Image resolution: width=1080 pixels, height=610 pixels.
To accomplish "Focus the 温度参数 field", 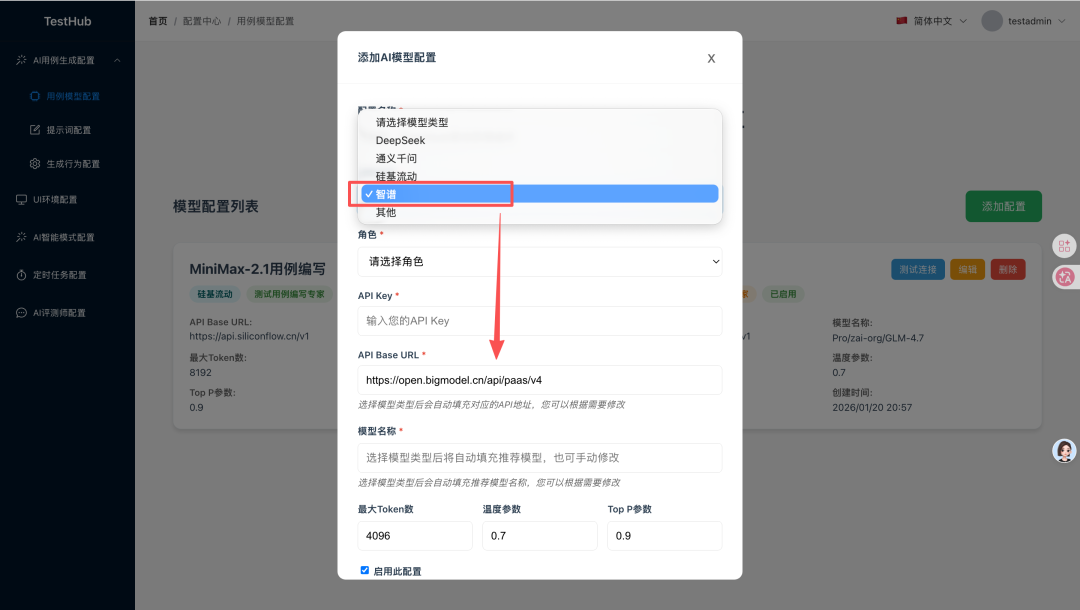I will [539, 536].
